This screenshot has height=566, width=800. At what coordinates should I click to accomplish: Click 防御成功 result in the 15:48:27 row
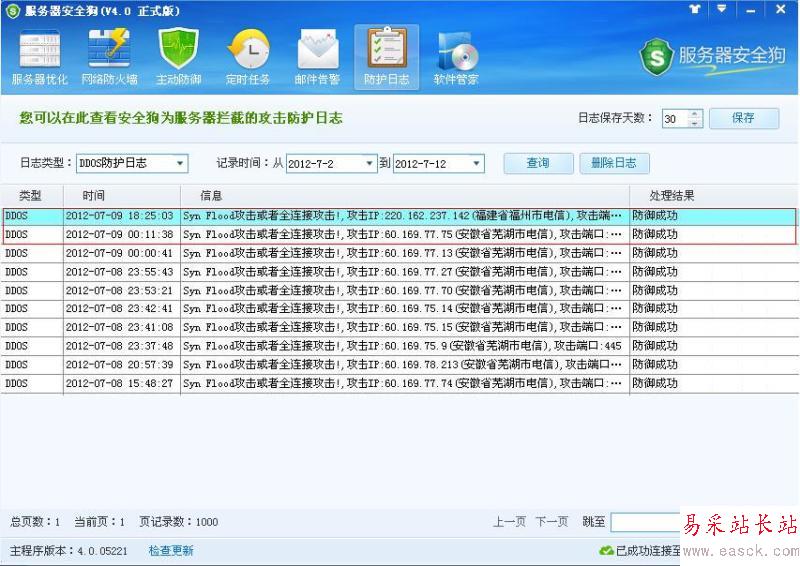[655, 383]
